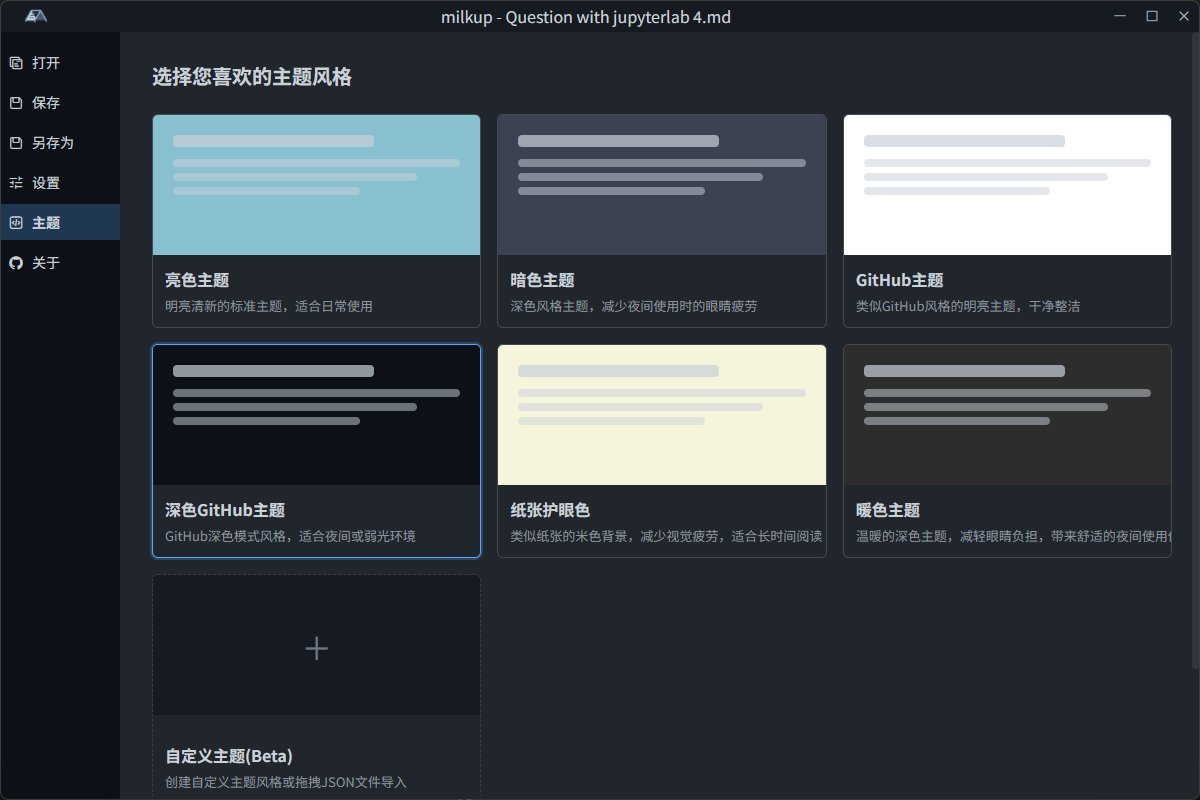1200x800 pixels.
Task: Click description GitHub深色模式风格，适合夜间或弱光环境
Action: (290, 536)
